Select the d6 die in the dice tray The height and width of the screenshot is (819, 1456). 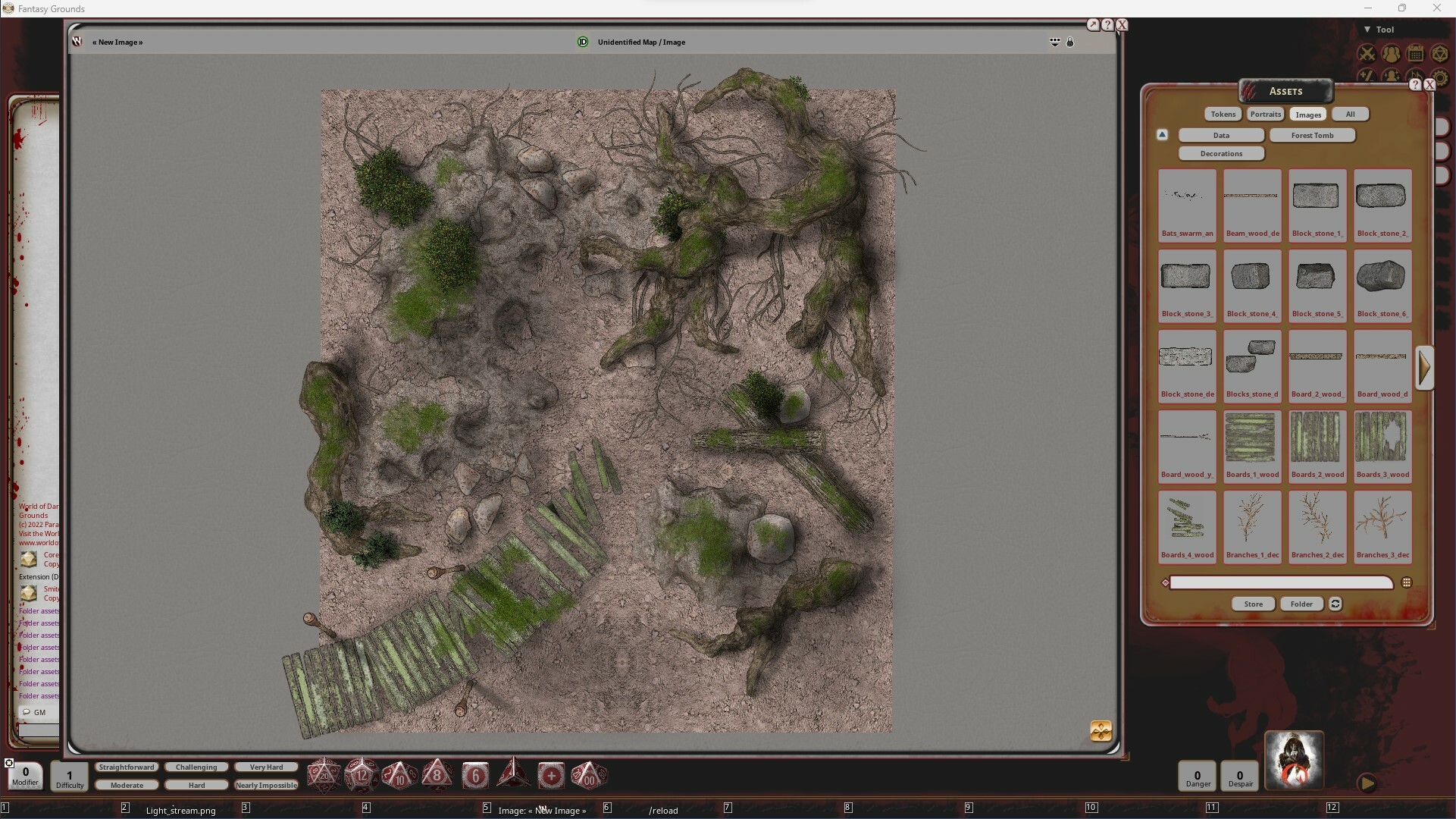click(474, 775)
